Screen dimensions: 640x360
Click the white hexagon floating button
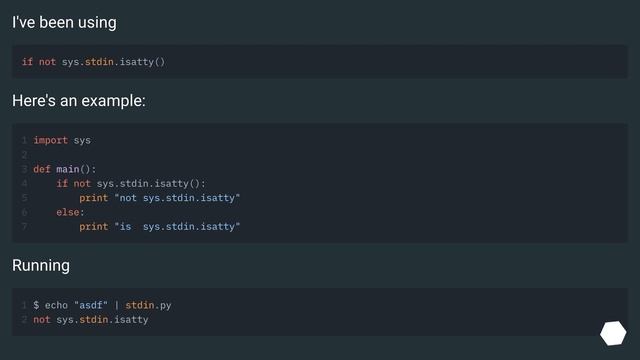[613, 333]
